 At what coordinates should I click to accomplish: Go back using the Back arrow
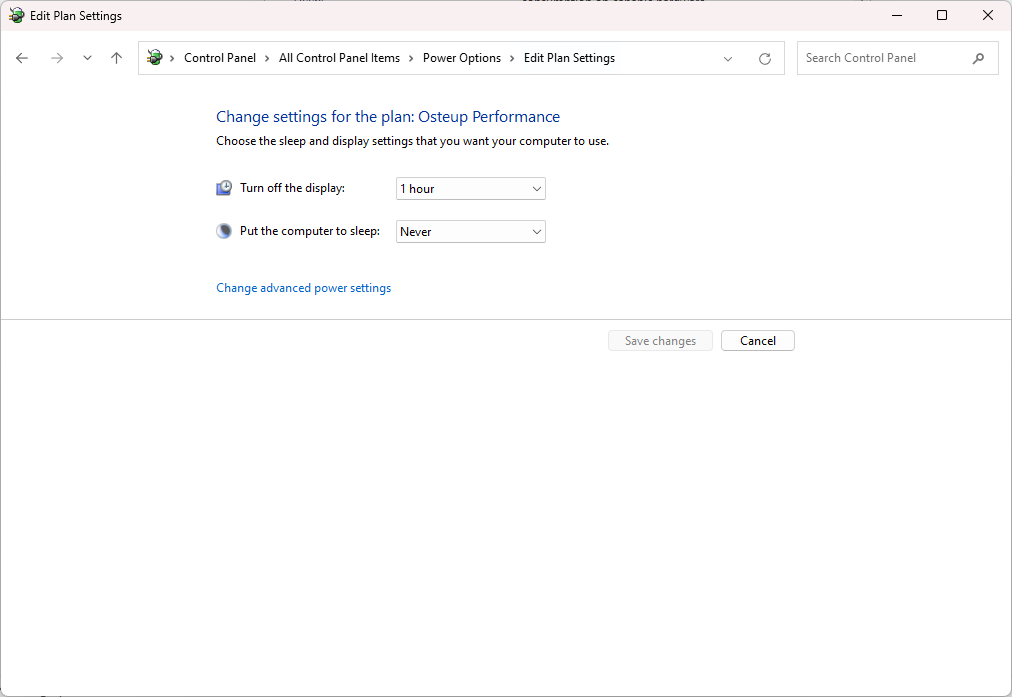pyautogui.click(x=22, y=58)
